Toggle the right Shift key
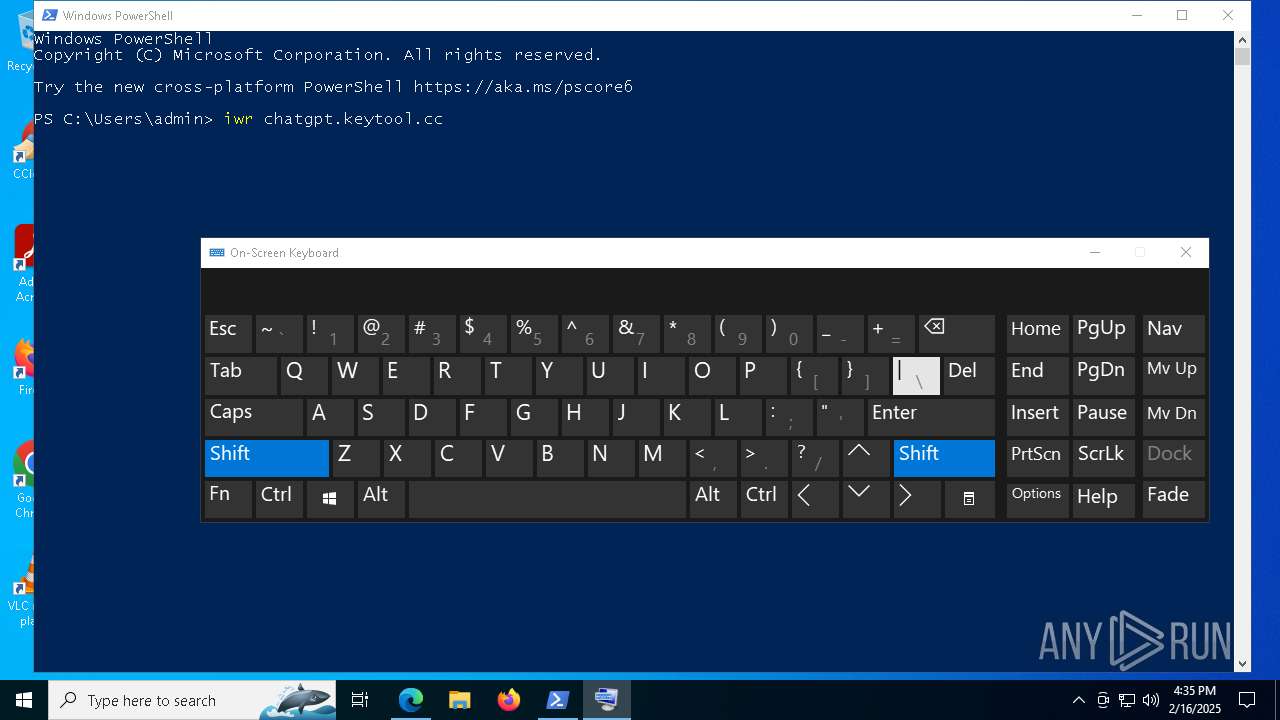The width and height of the screenshot is (1280, 720). click(x=944, y=457)
